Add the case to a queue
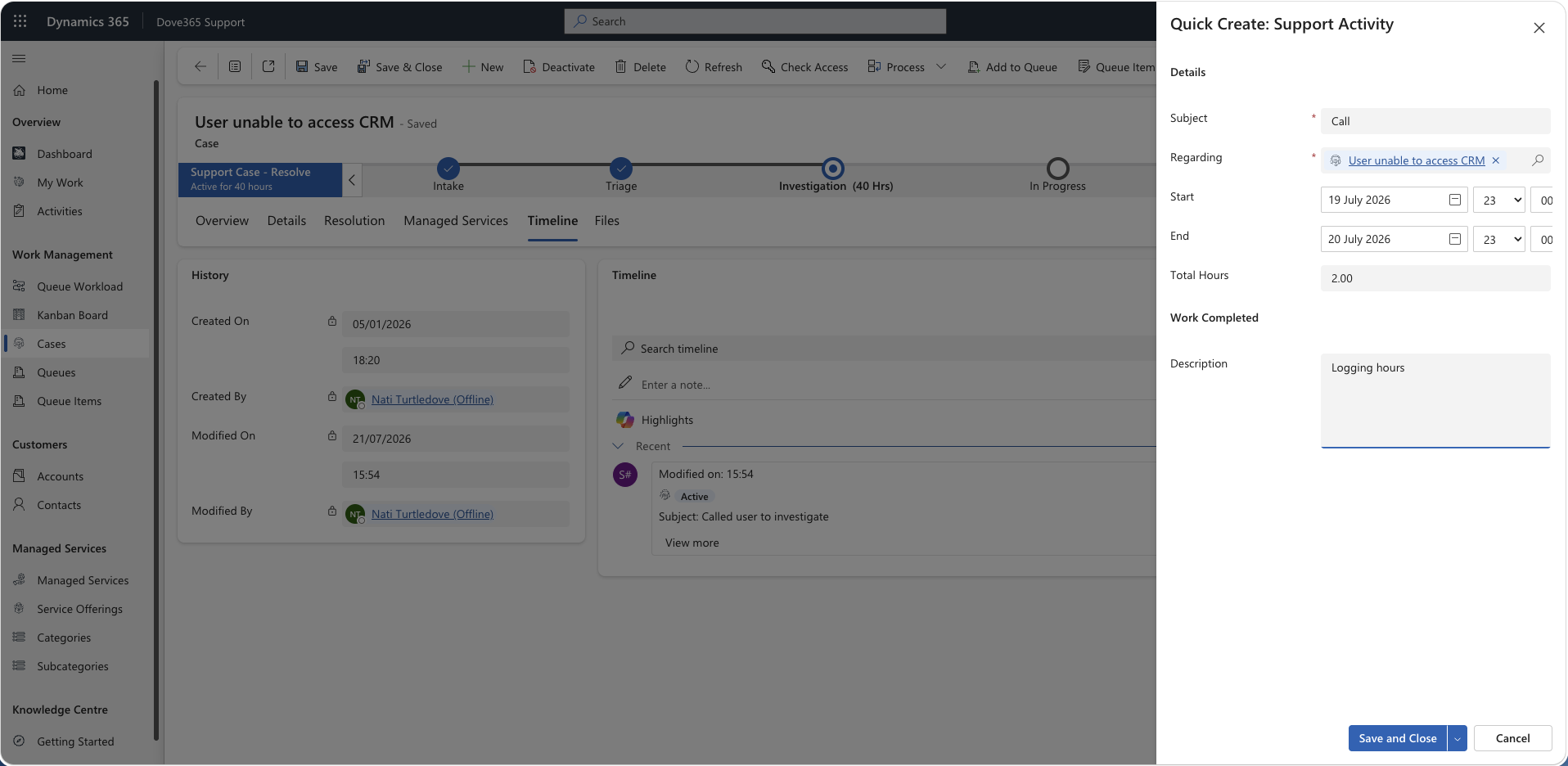 [1012, 67]
